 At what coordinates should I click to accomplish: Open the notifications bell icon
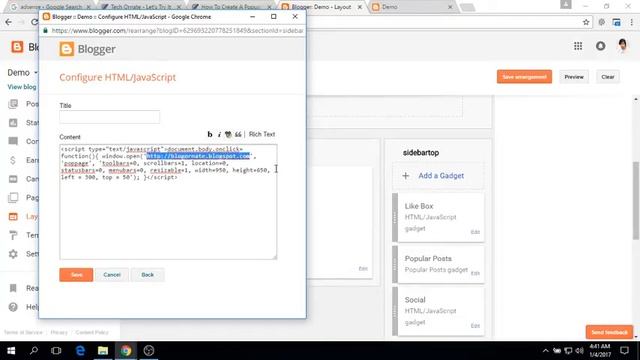(x=600, y=46)
